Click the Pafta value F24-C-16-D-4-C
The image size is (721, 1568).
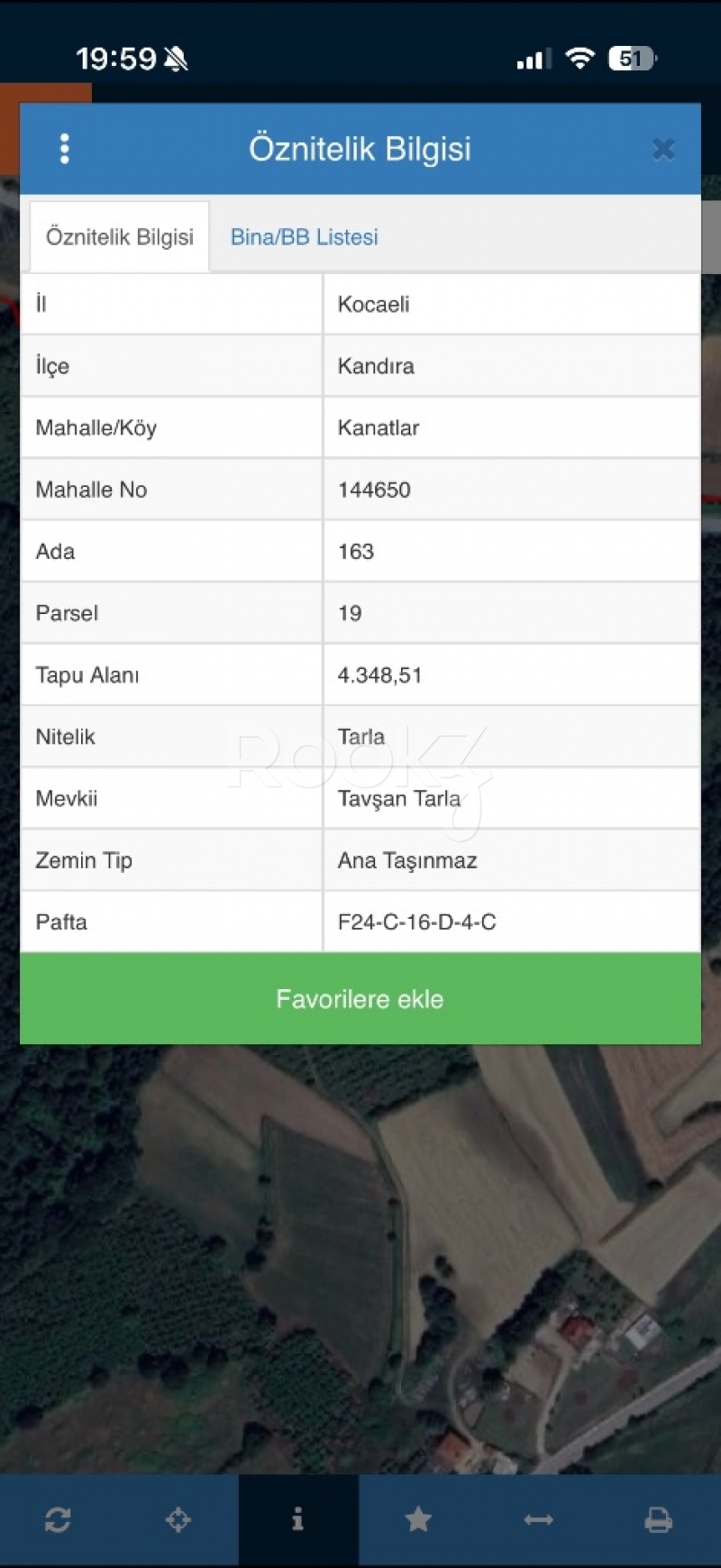[x=416, y=922]
